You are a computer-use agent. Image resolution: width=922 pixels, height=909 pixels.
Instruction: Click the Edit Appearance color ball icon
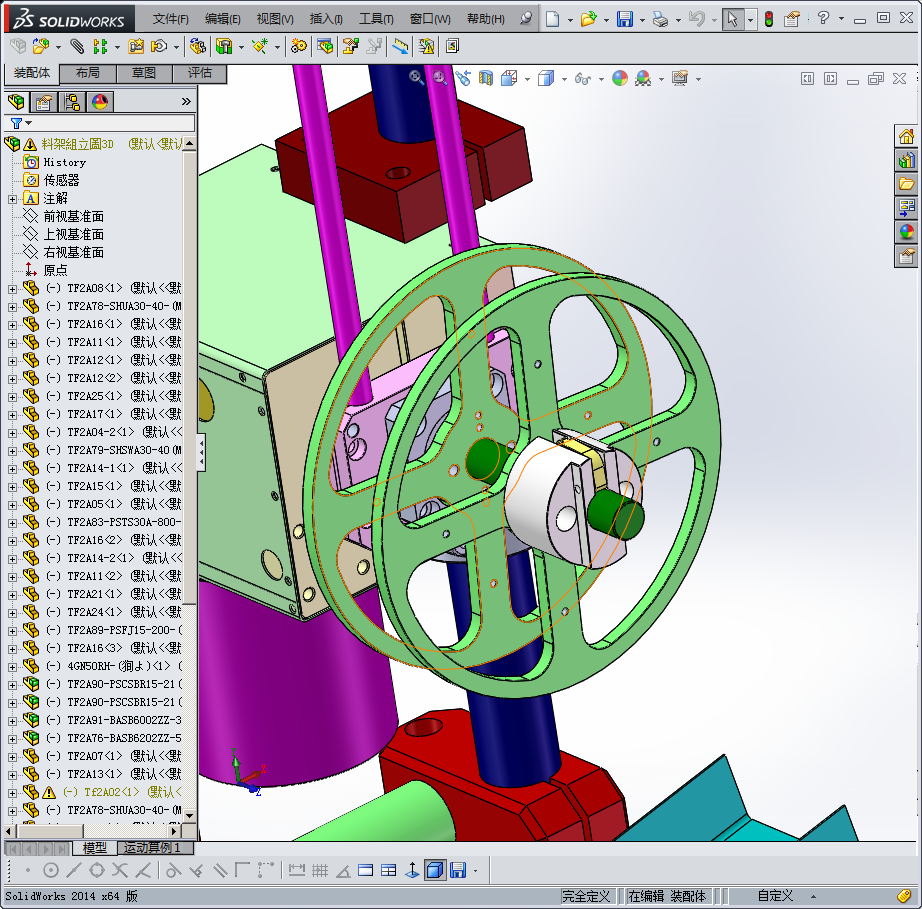pos(620,78)
